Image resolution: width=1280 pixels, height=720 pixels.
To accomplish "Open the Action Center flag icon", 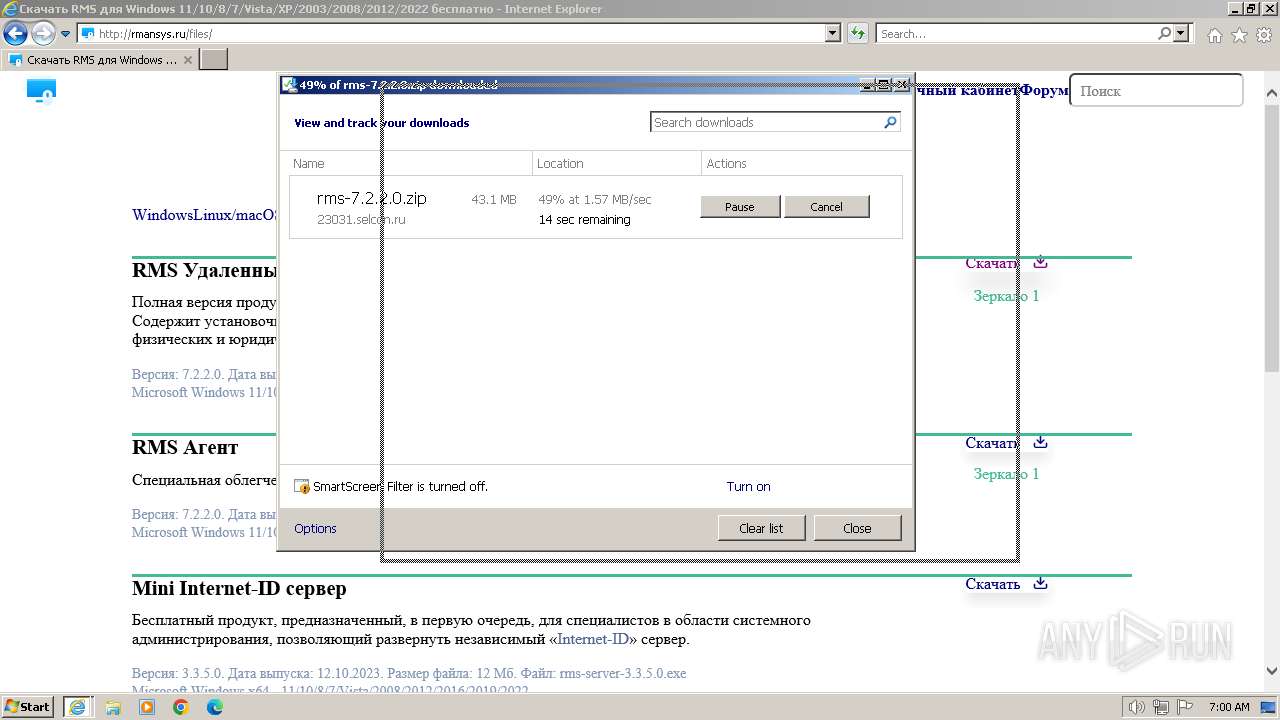I will pyautogui.click(x=1184, y=707).
